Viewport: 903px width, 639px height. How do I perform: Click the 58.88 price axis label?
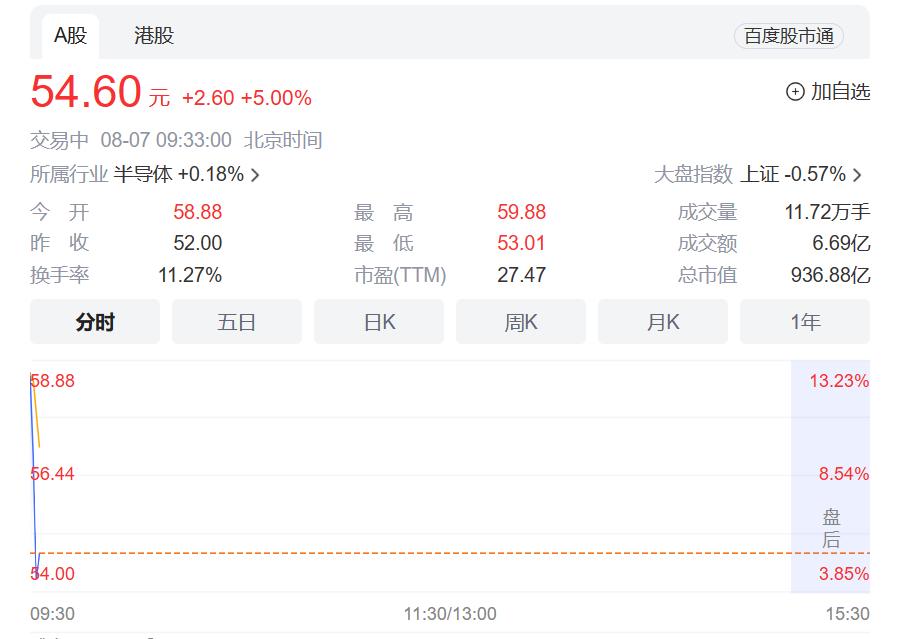[53, 381]
